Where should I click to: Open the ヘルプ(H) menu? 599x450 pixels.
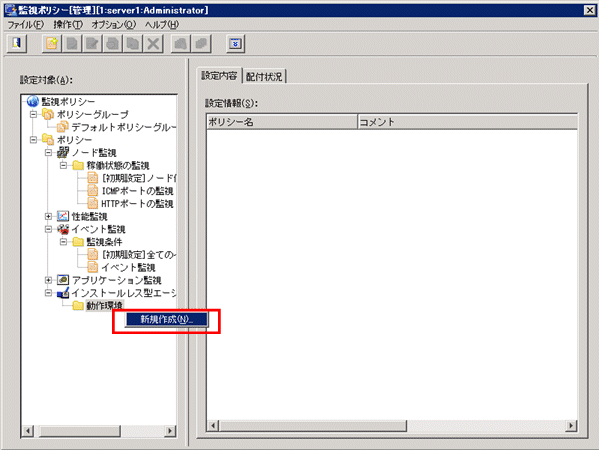tap(162, 24)
